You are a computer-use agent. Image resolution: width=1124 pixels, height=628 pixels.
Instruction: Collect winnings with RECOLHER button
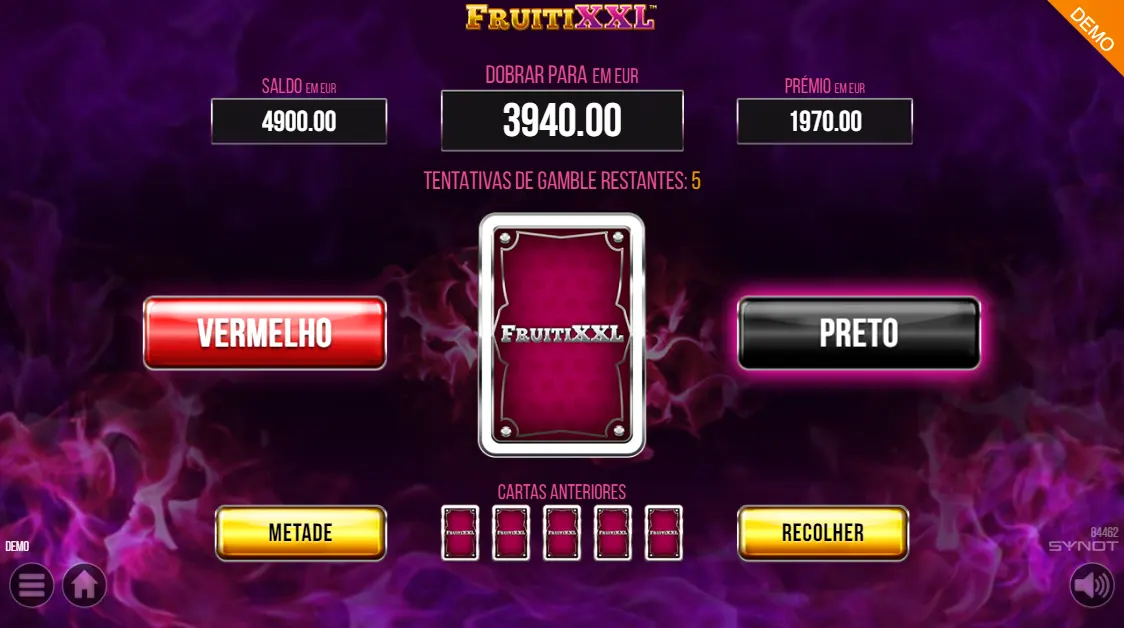(x=823, y=533)
